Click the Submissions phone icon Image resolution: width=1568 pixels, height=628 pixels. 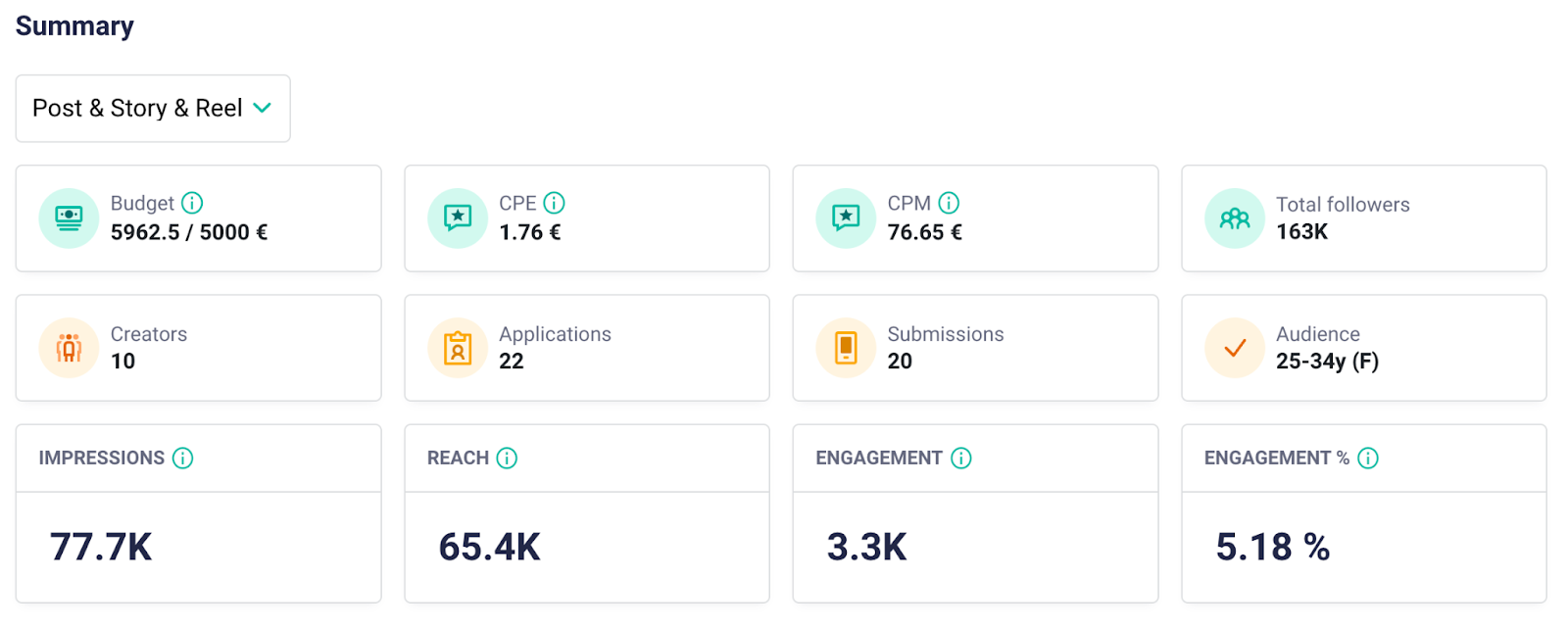[846, 348]
